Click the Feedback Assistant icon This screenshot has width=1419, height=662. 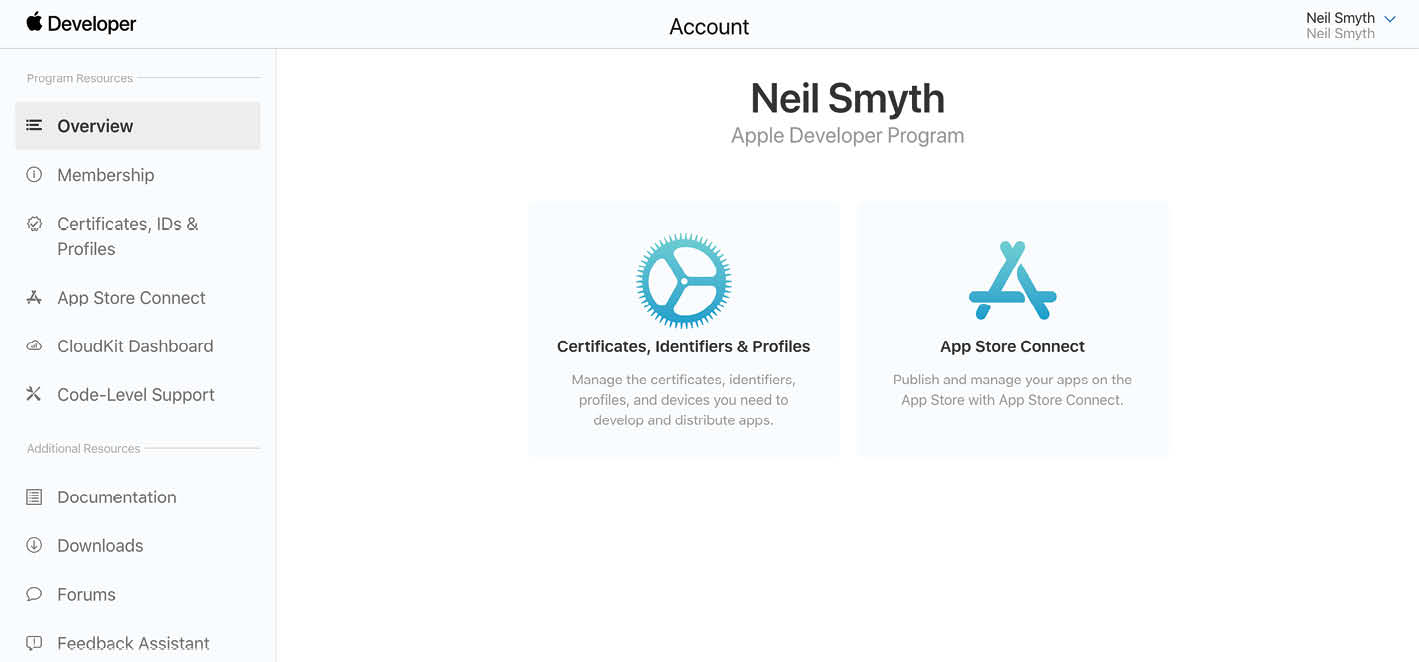coord(34,643)
